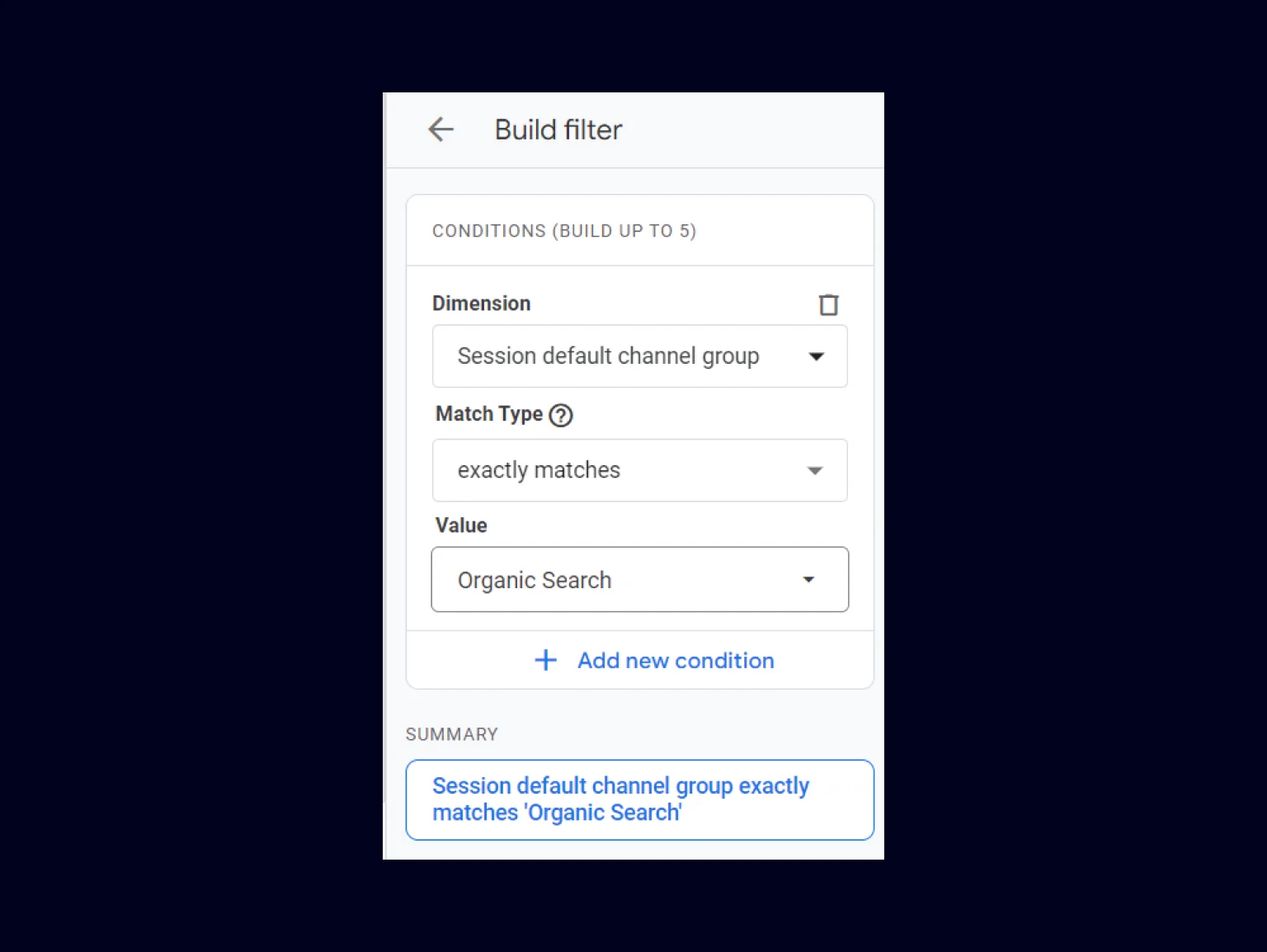Expand the Organic Search value dropdown arrow
Viewport: 1267px width, 952px height.
[808, 580]
